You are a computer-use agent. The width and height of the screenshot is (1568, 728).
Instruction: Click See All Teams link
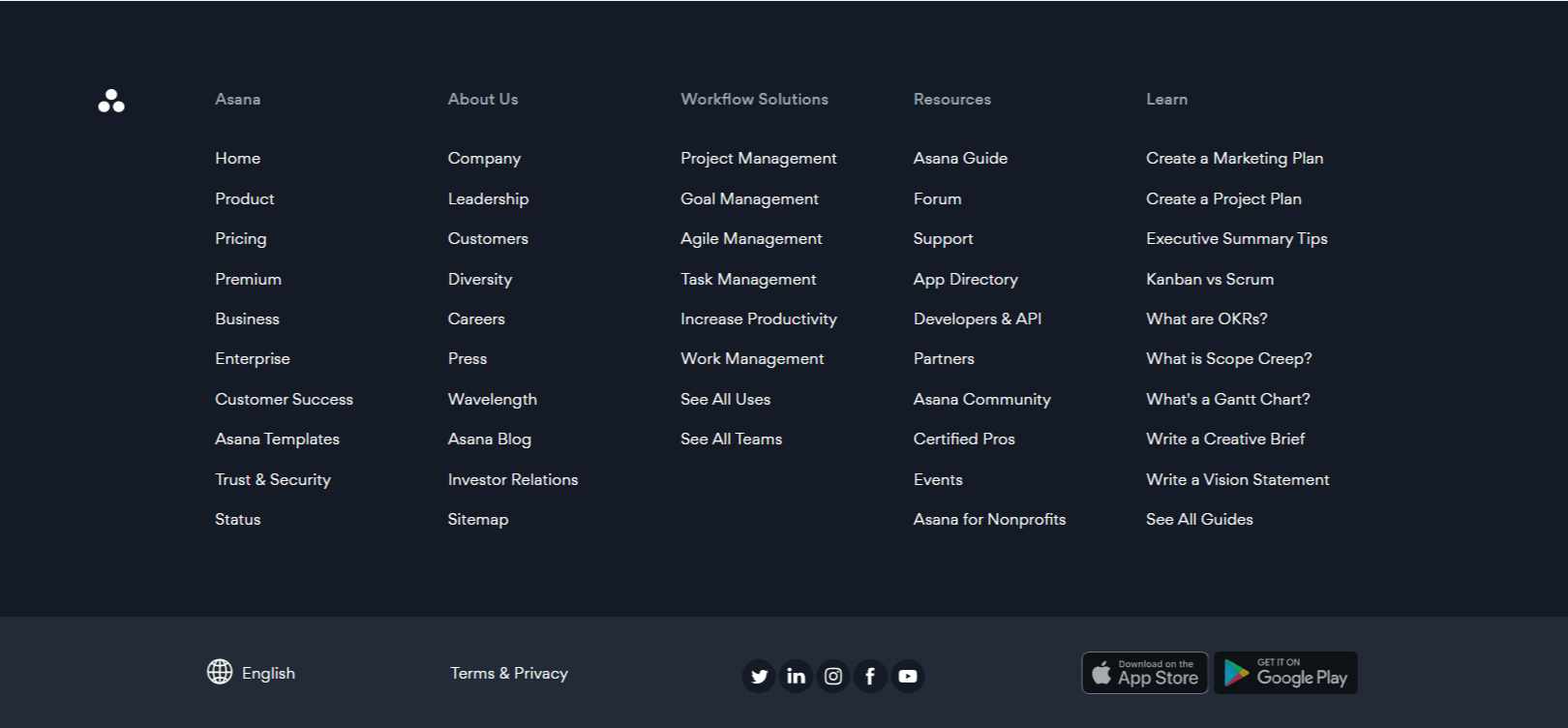732,439
